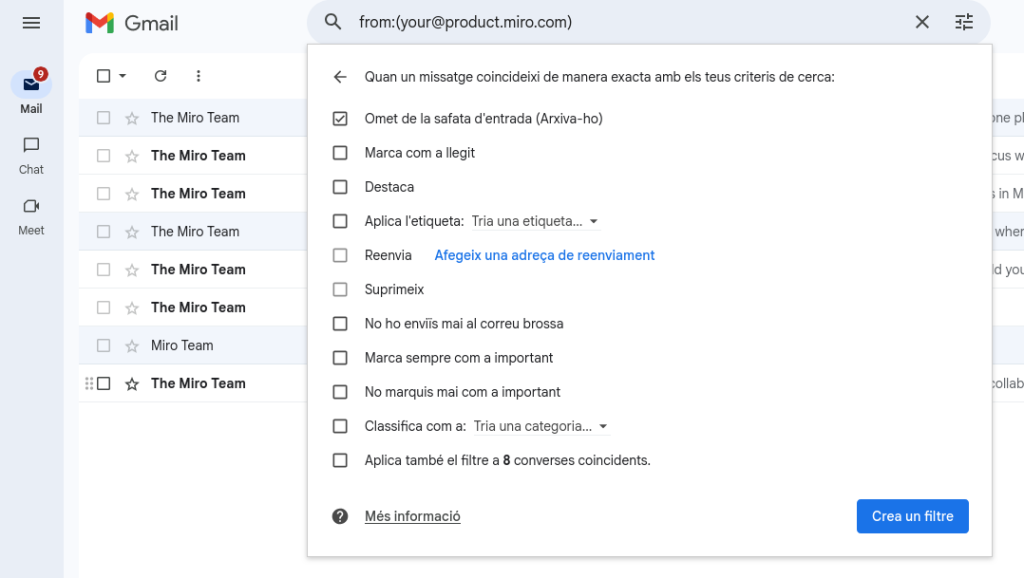Switch to the Chat tab
The height and width of the screenshot is (578, 1024).
31,155
